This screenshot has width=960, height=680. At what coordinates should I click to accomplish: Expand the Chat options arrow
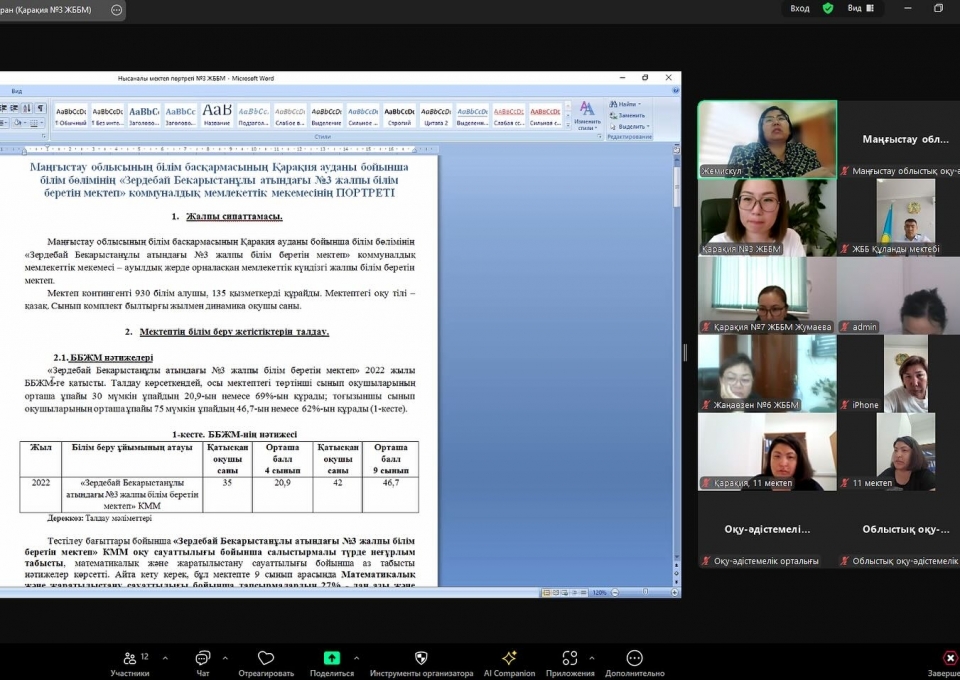tap(225, 658)
